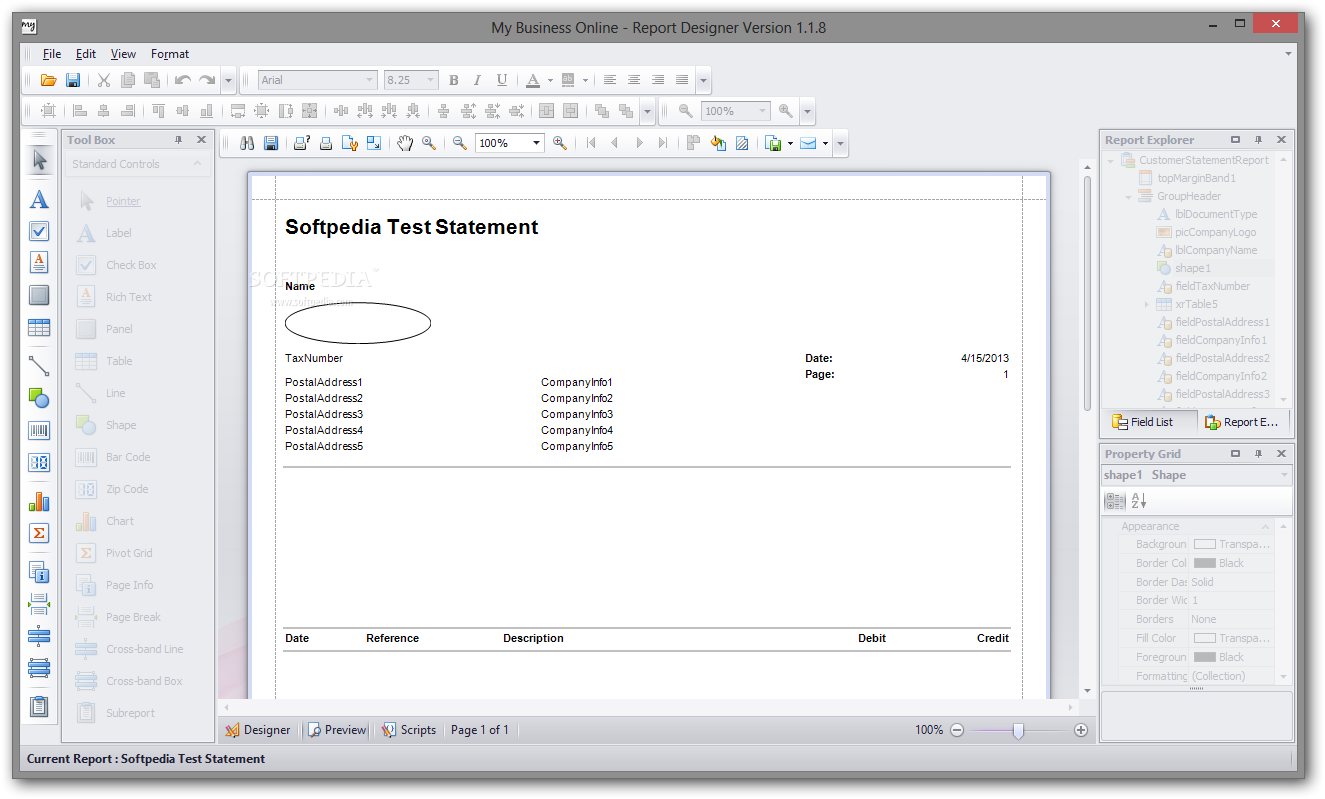Screen dimensions: 1325x799
Task: Open the preview zoom 100% dropdown
Action: pyautogui.click(x=536, y=143)
